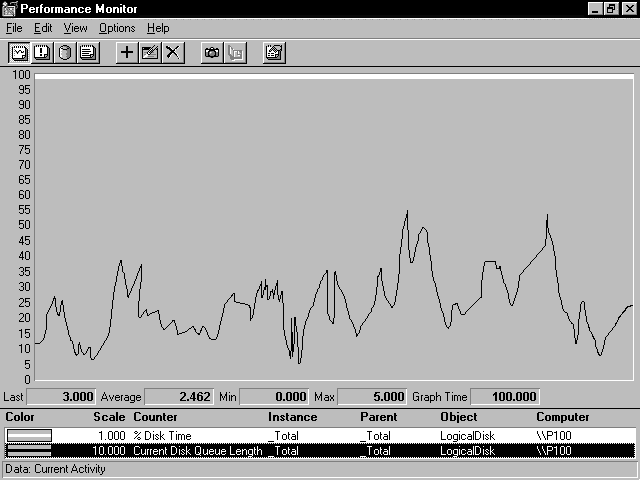Screen dimensions: 640x480
Task: Click the Scale column header
Action: pos(109,417)
